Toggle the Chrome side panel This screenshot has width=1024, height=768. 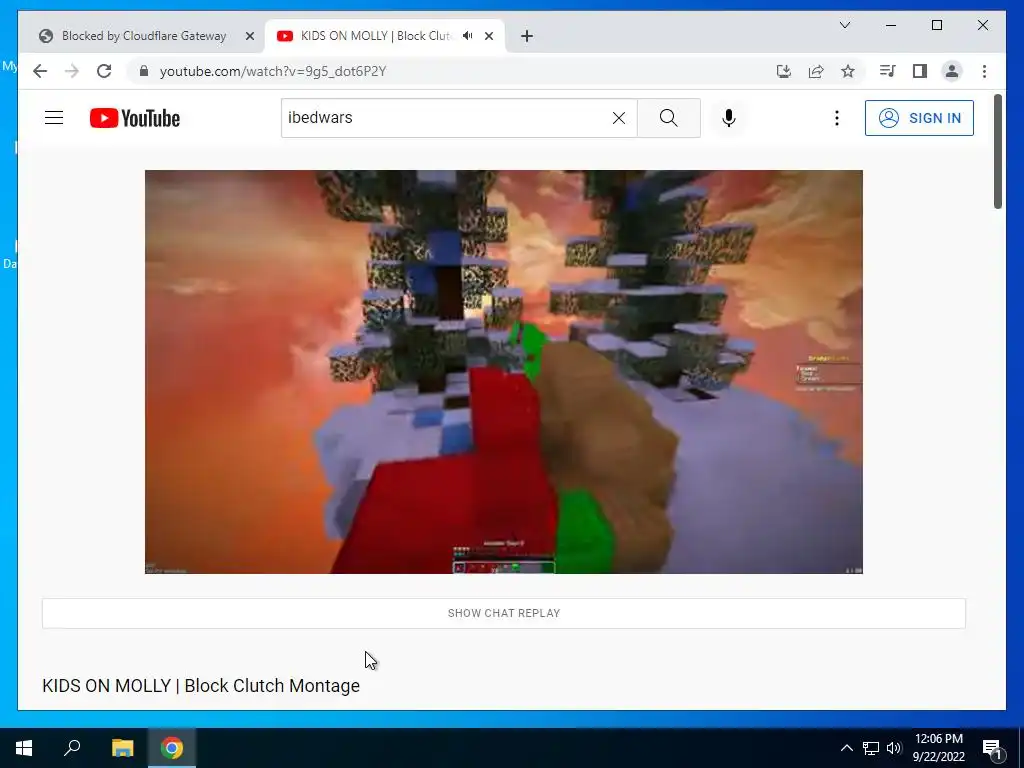point(920,71)
